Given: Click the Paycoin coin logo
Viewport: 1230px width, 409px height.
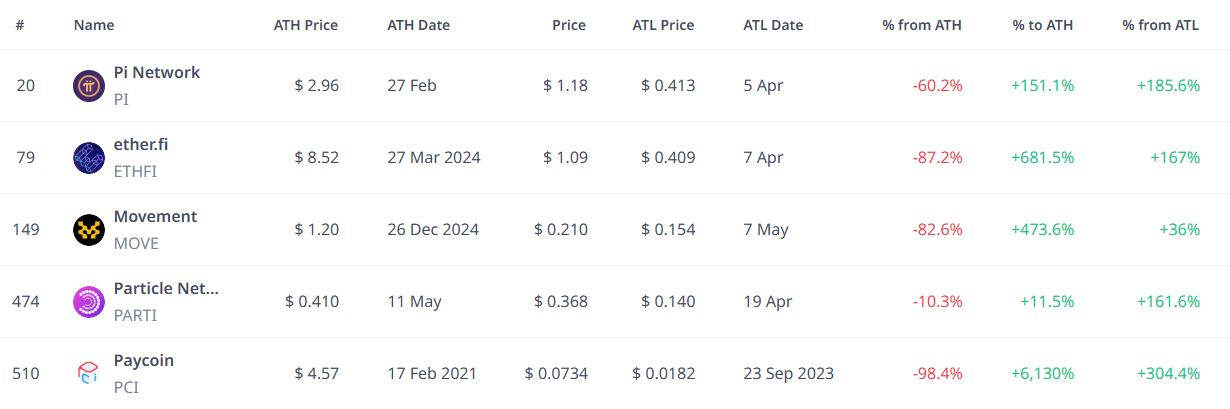Looking at the screenshot, I should point(89,374).
